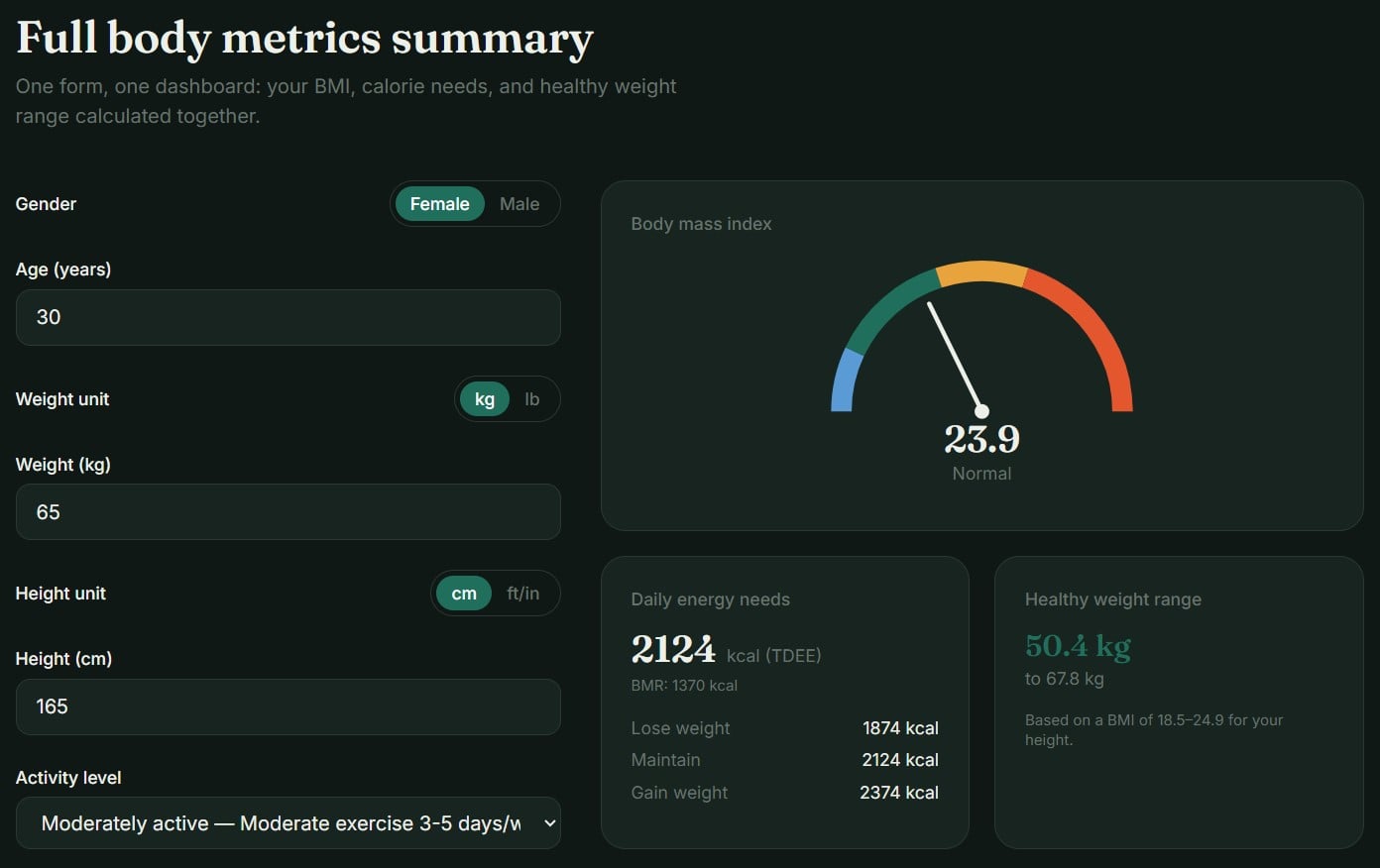Click the Lose weight 1874 kcal row
Viewport: 1380px width, 868px height.
pyautogui.click(x=784, y=728)
